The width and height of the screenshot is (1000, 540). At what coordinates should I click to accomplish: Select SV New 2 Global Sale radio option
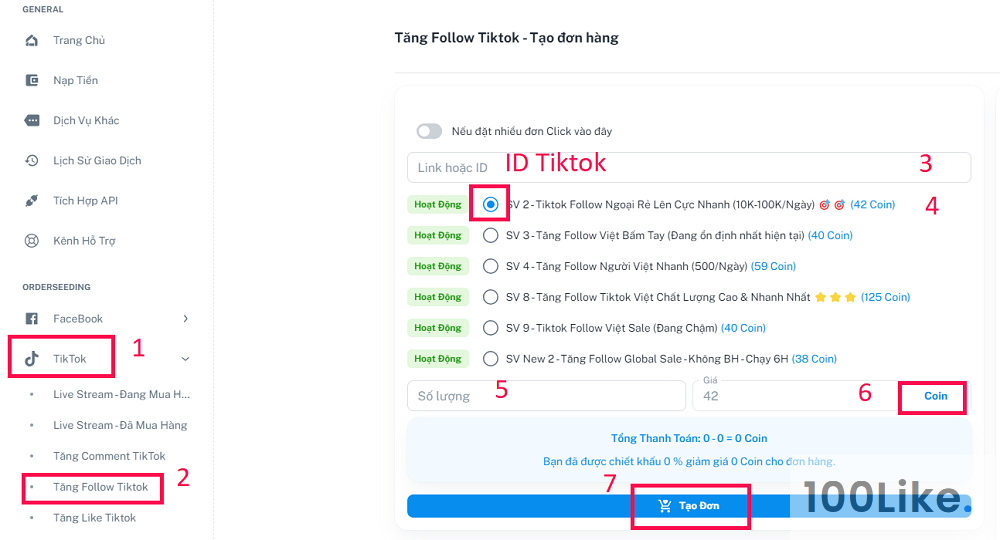(490, 359)
